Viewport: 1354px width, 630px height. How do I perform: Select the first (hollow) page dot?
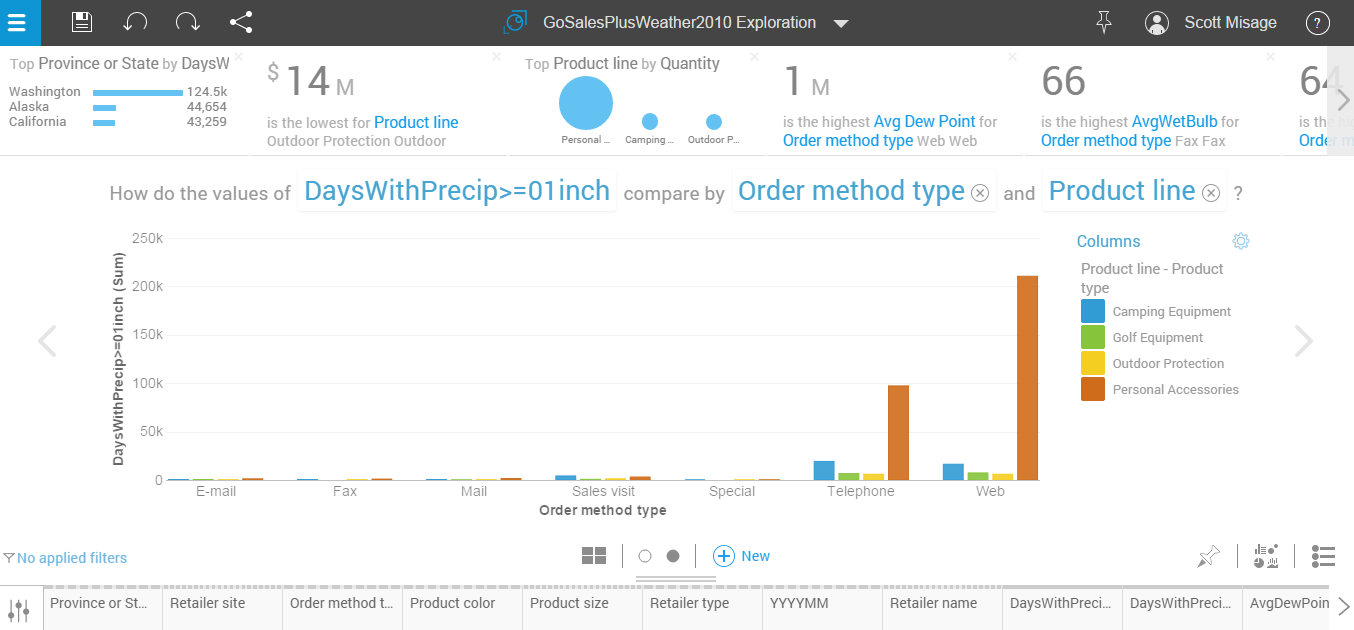[645, 556]
